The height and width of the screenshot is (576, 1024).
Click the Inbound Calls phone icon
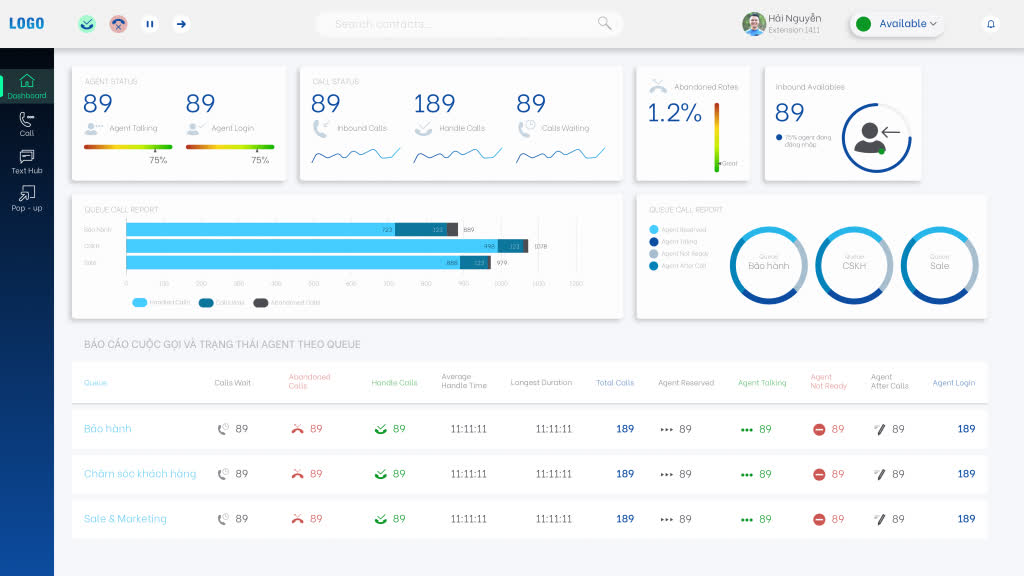point(321,127)
